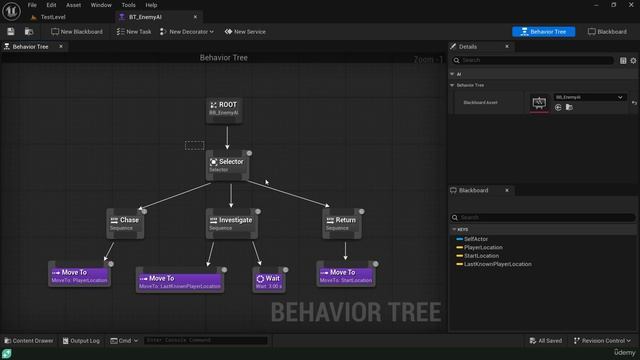Create a New Service
The height and width of the screenshot is (360, 640).
pos(245,31)
